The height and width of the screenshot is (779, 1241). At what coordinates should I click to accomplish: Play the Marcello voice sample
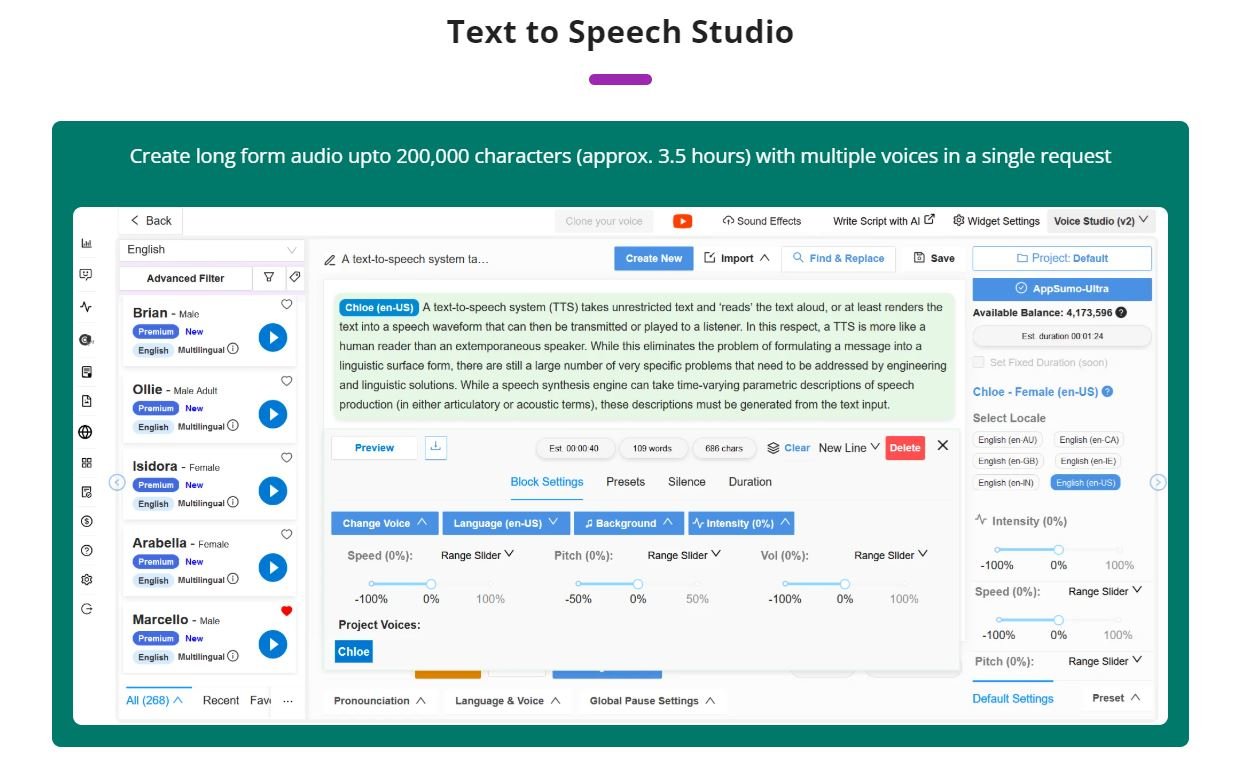tap(273, 644)
